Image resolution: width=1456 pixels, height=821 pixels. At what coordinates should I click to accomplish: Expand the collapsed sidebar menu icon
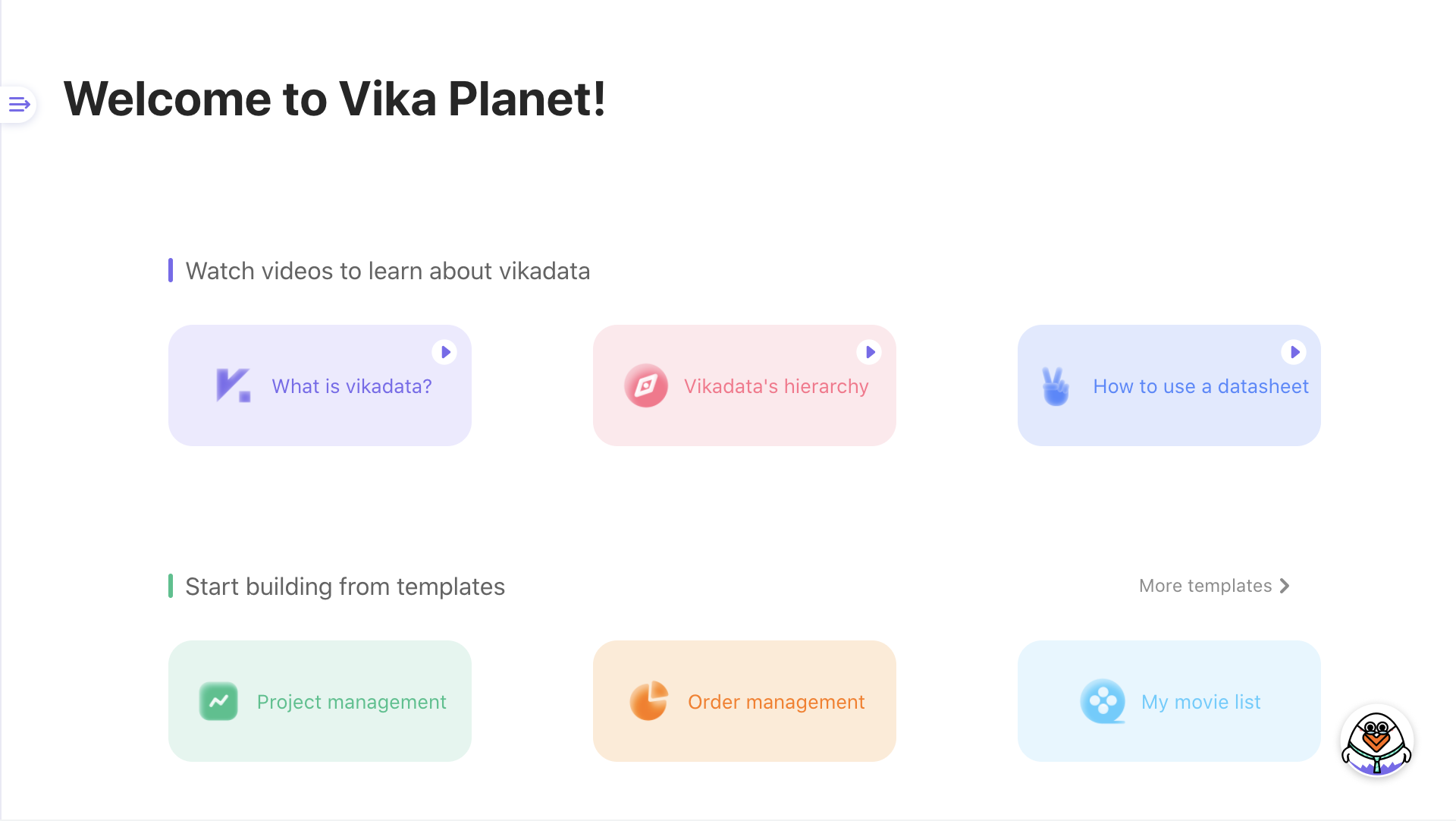pyautogui.click(x=19, y=105)
